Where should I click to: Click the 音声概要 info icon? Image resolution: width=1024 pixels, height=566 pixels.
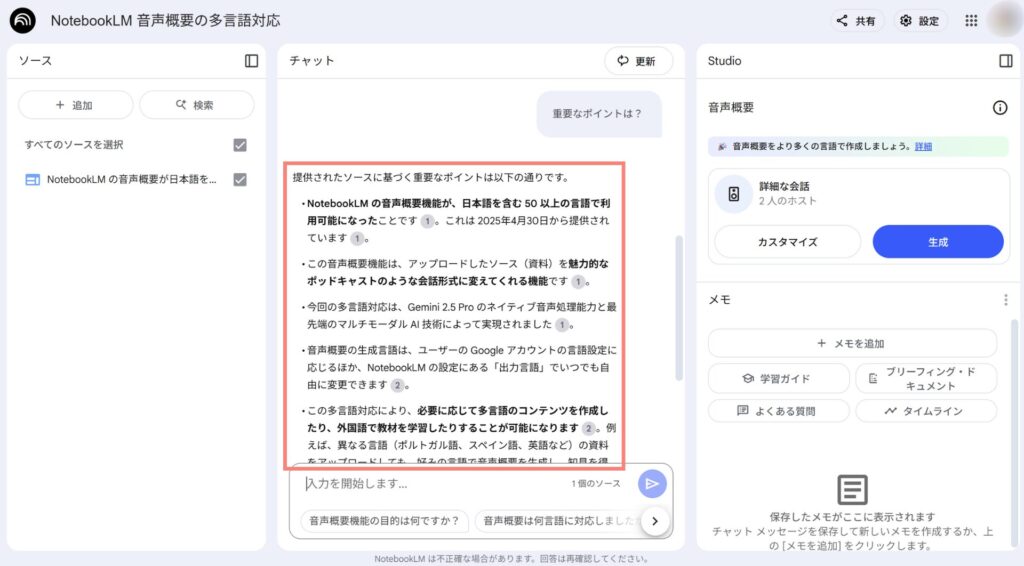pyautogui.click(x=1000, y=108)
